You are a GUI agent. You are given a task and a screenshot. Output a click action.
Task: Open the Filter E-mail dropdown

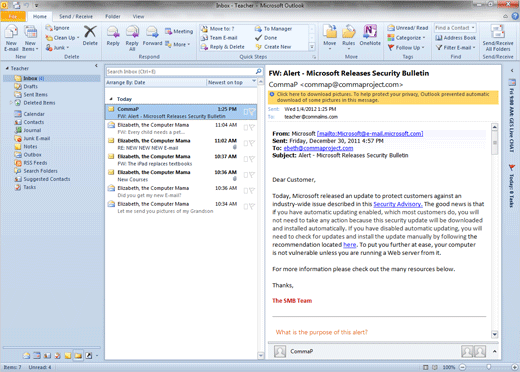click(x=456, y=48)
